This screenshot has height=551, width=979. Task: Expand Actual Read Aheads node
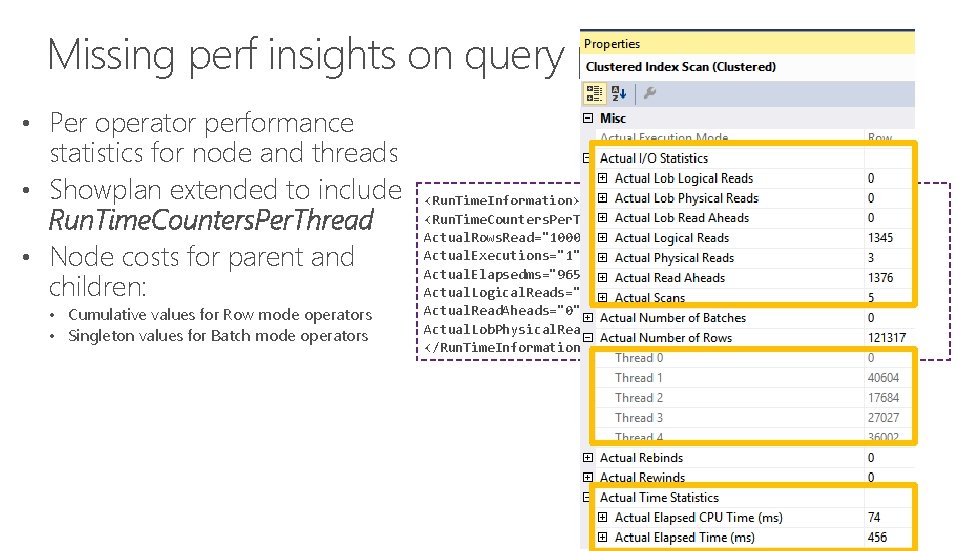603,278
